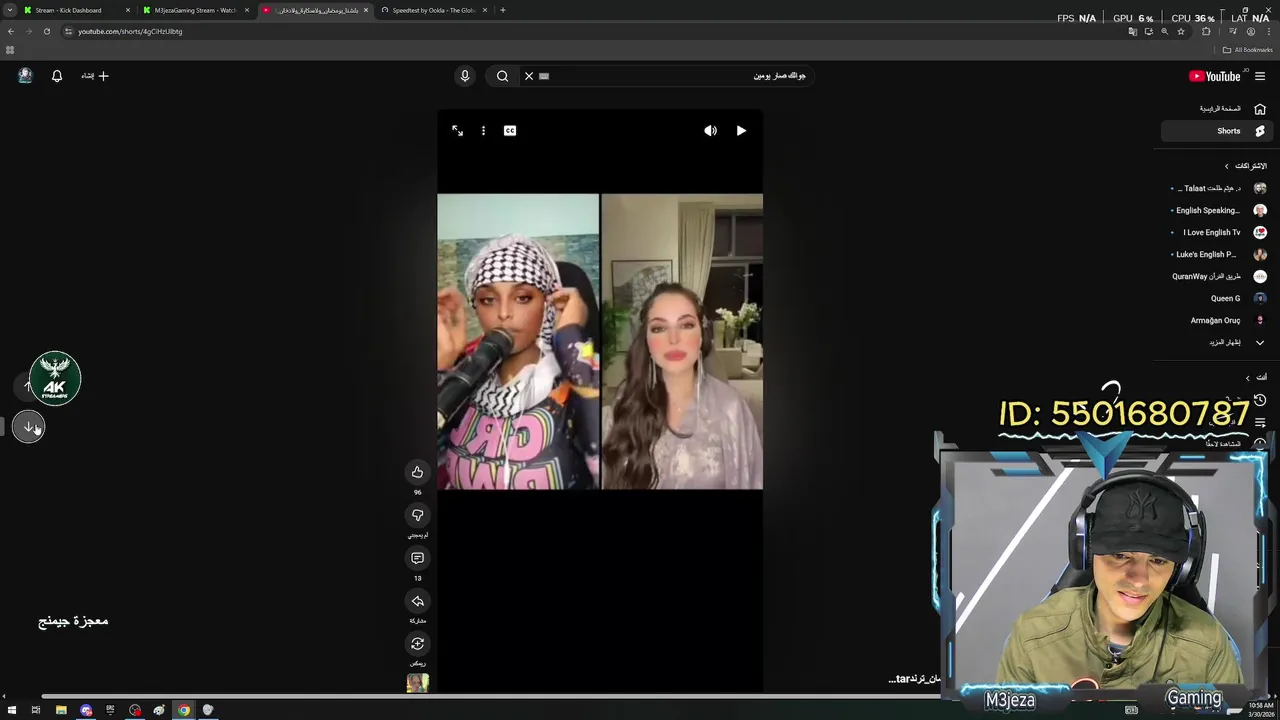Remix this short
Screen dimensions: 1280x720
[x=417, y=644]
